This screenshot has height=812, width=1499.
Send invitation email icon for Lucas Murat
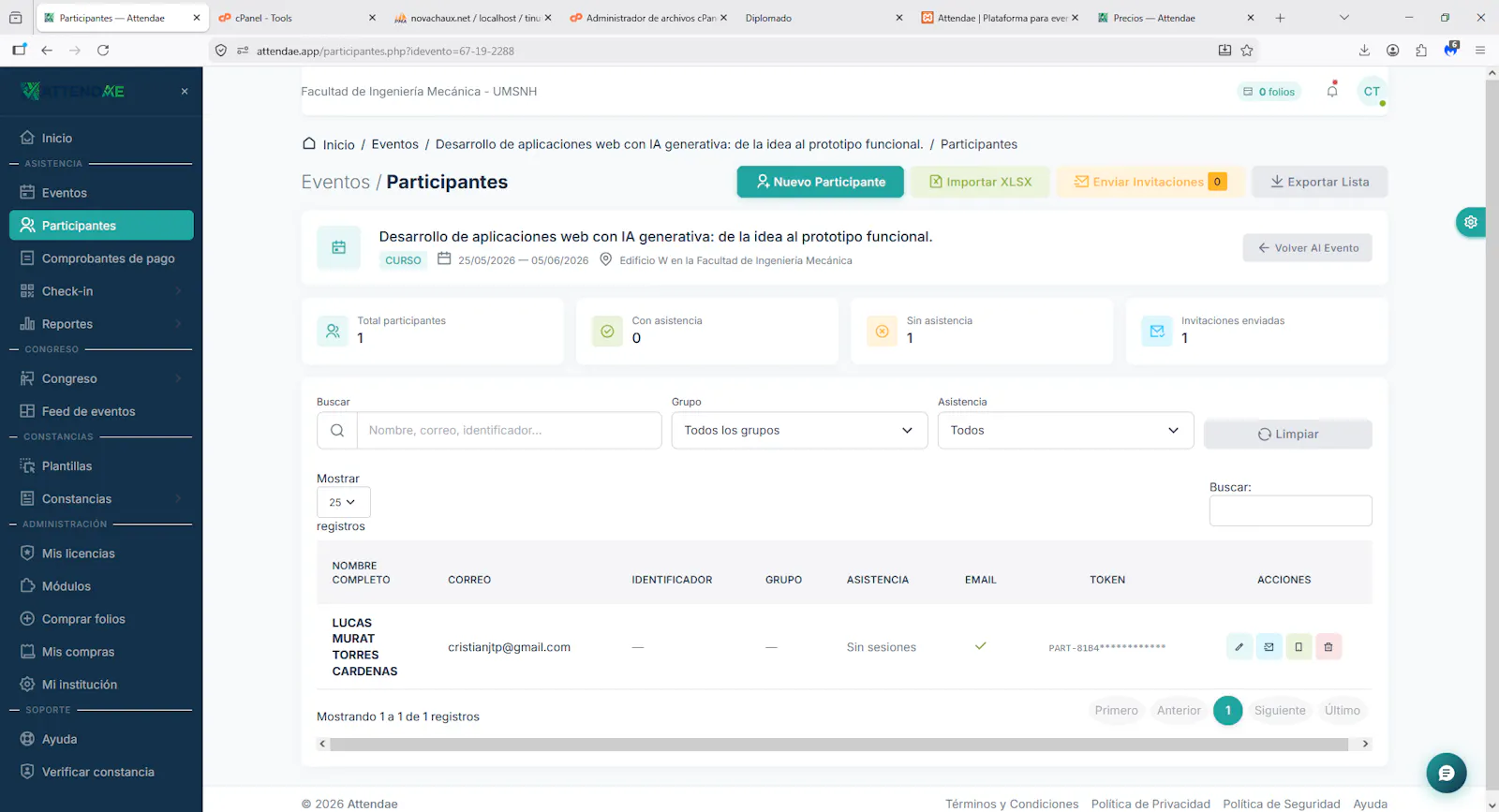click(x=1269, y=647)
